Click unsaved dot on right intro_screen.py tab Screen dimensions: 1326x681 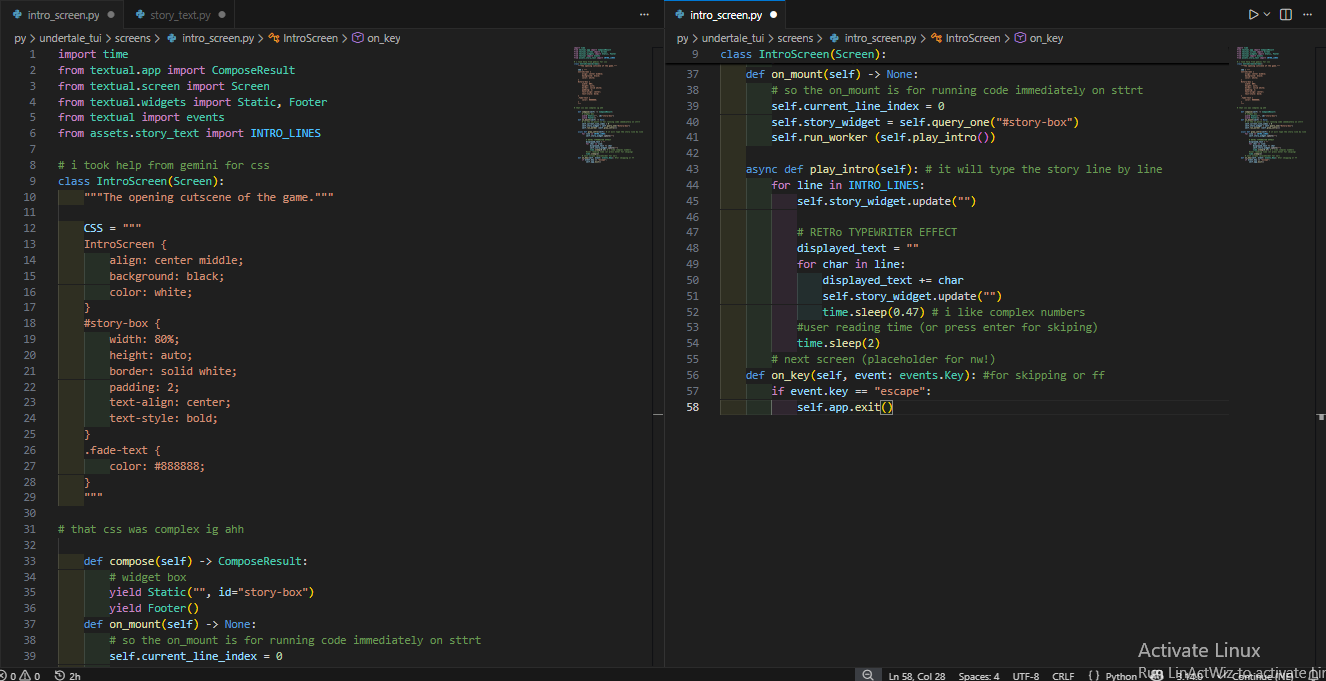(x=773, y=15)
